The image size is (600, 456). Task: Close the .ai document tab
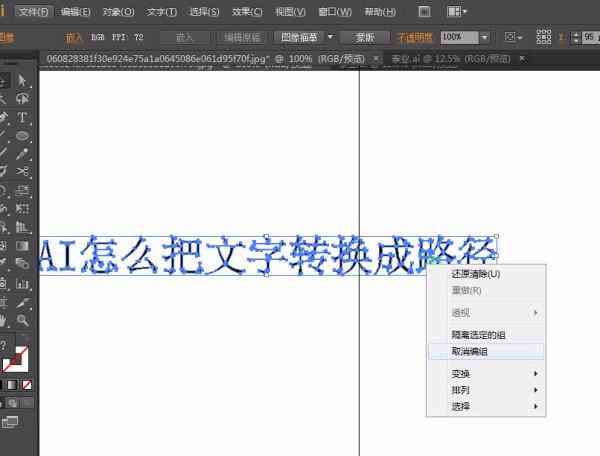click(522, 59)
